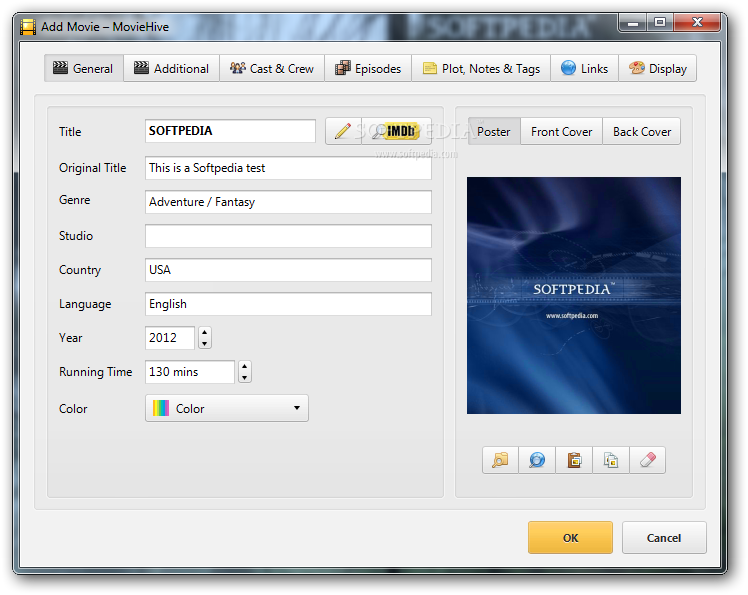
Task: Click the pencil edit title icon
Action: 343,131
